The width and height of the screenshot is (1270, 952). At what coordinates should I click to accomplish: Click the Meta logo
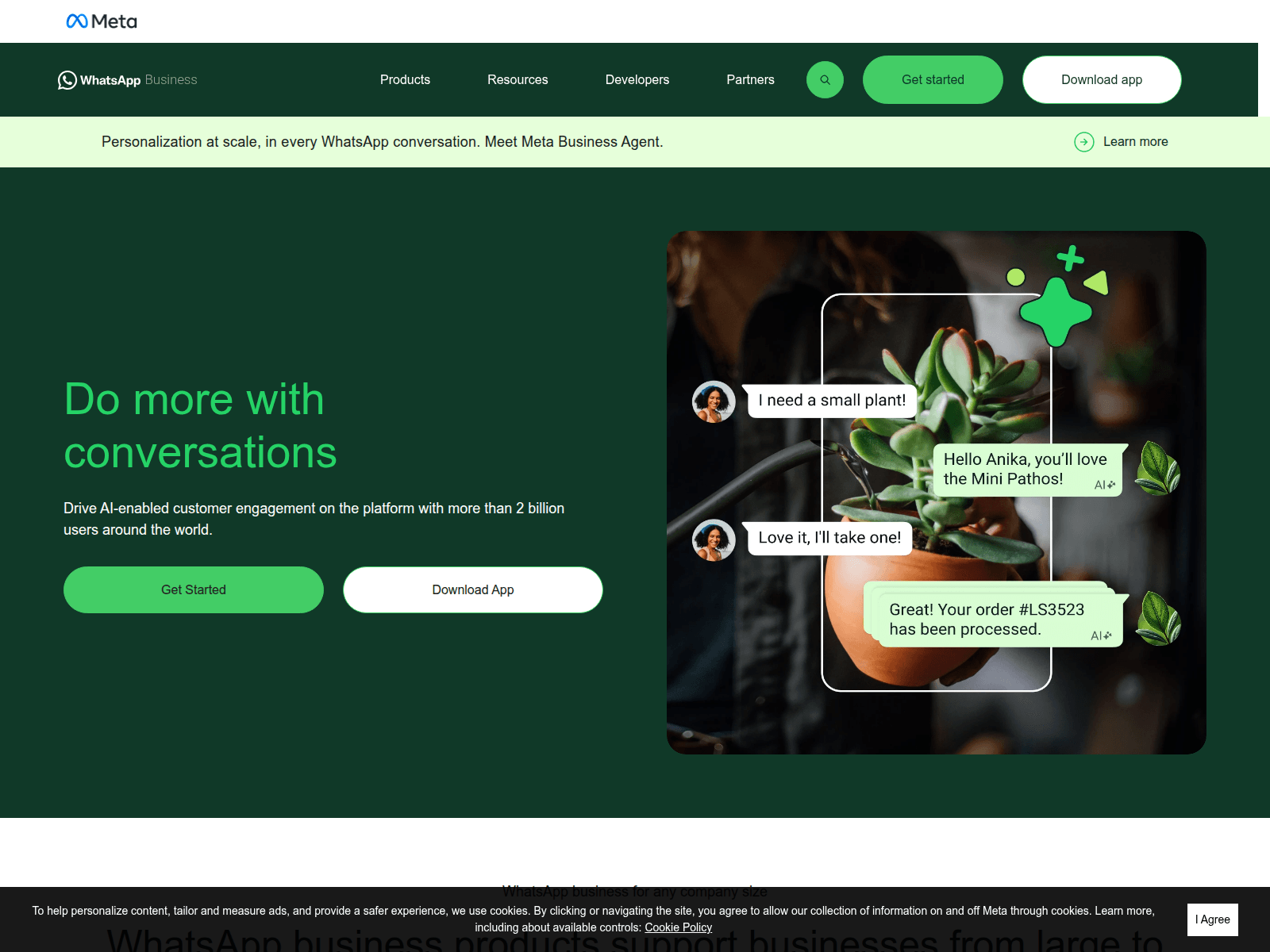click(102, 21)
